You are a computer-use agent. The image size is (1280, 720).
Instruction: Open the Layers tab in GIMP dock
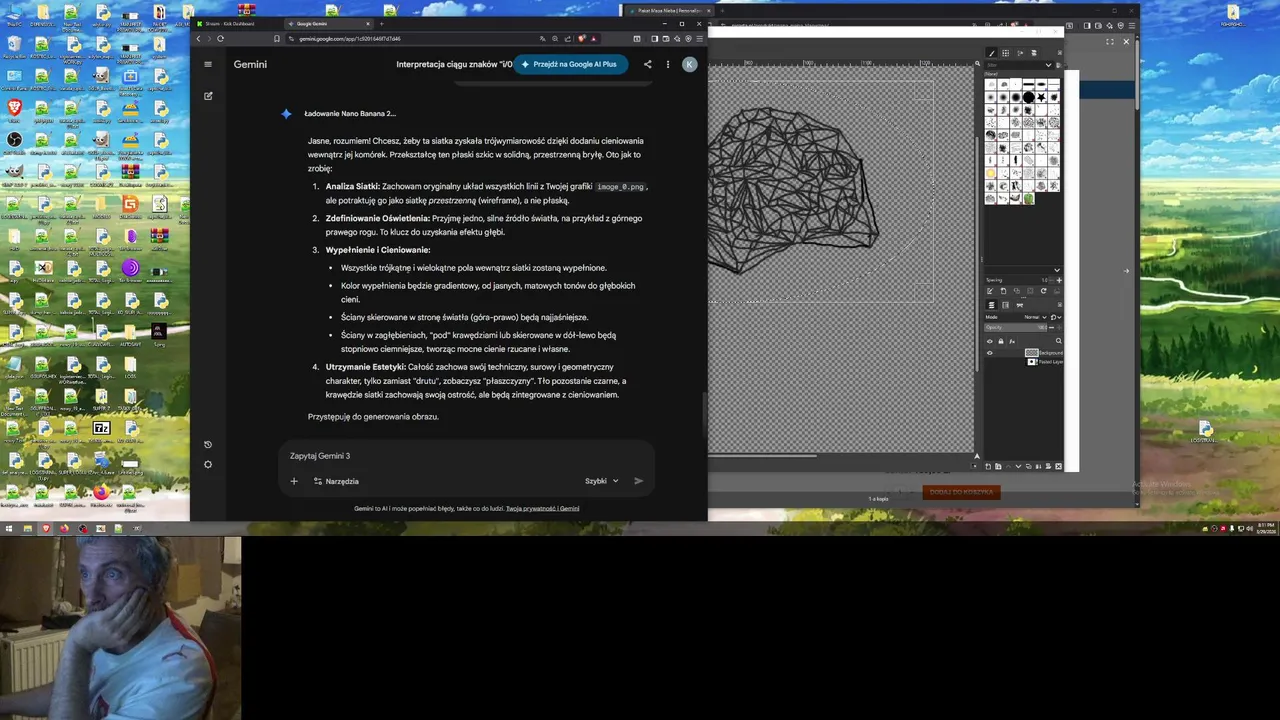tap(992, 305)
